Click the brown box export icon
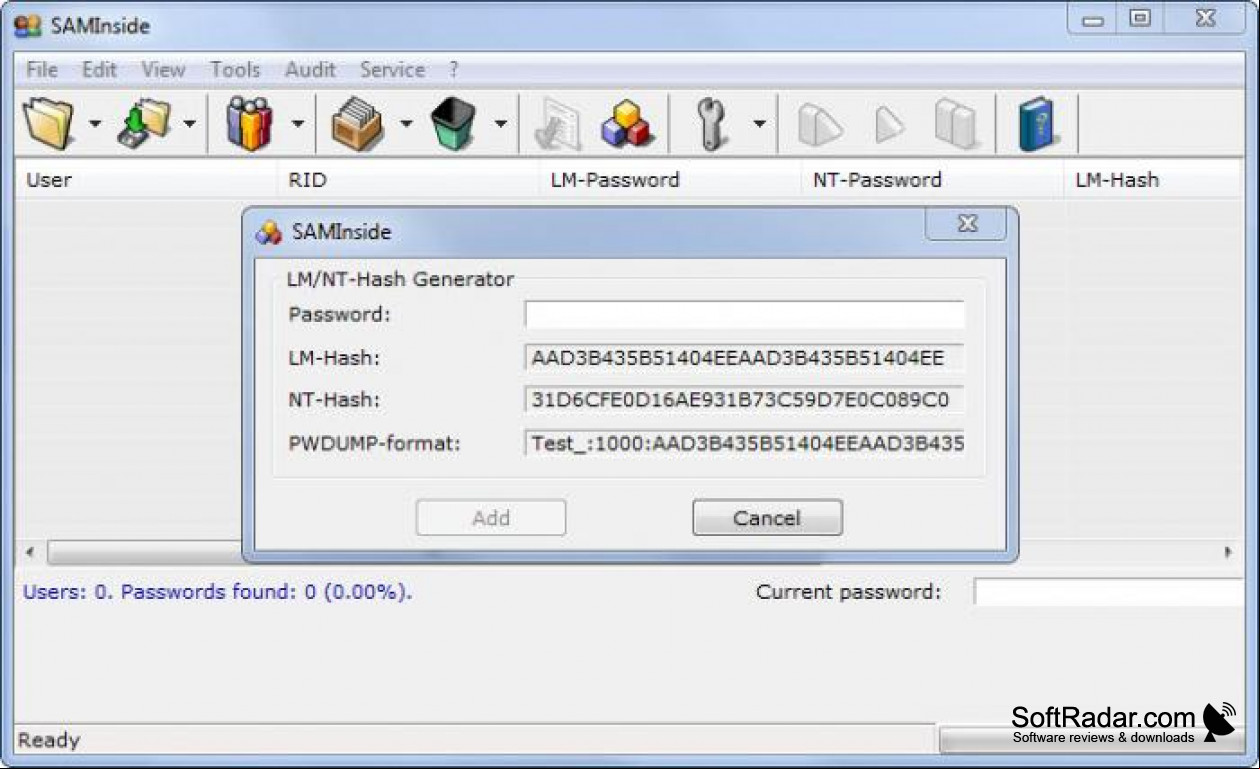The width and height of the screenshot is (1260, 769). point(358,124)
